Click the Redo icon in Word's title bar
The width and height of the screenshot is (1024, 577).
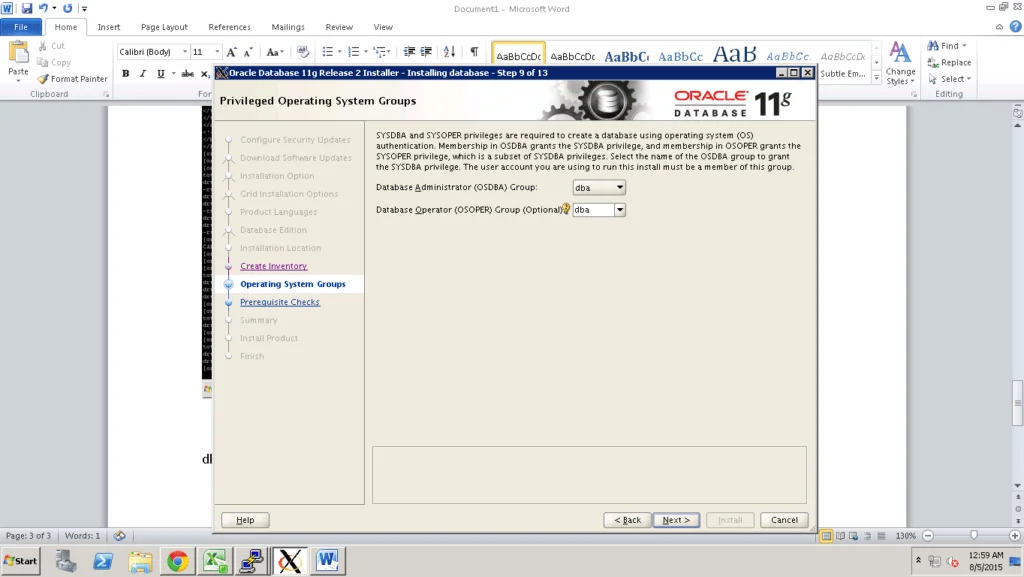pyautogui.click(x=67, y=8)
